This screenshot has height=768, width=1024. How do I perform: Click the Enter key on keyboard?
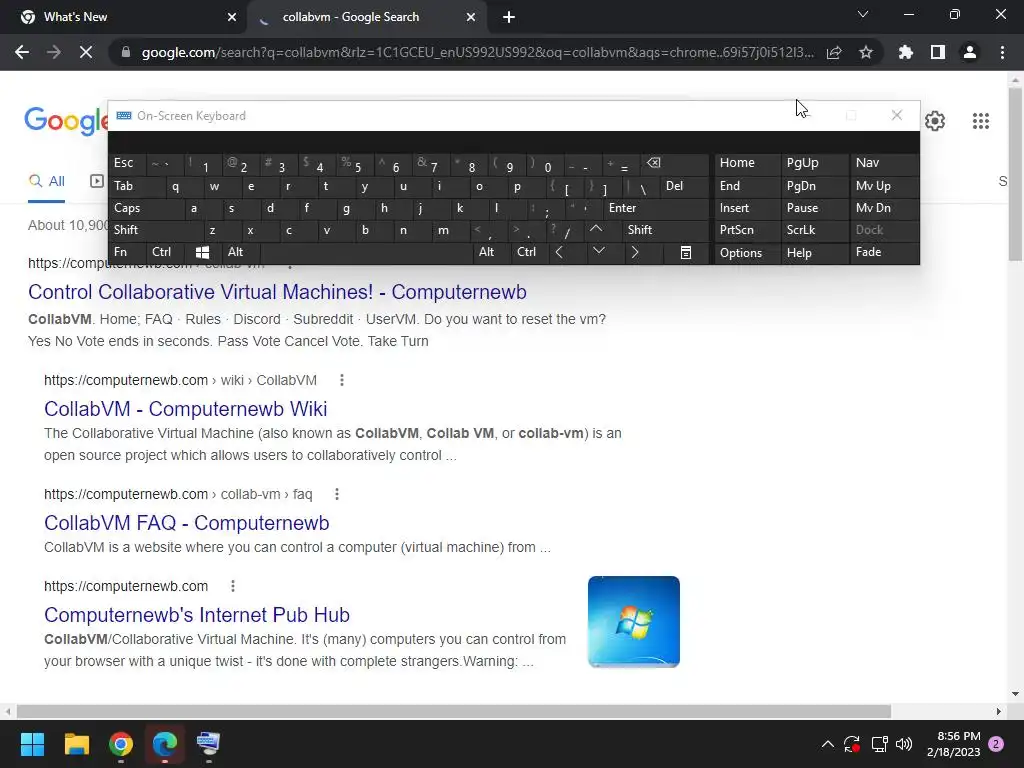(x=656, y=208)
